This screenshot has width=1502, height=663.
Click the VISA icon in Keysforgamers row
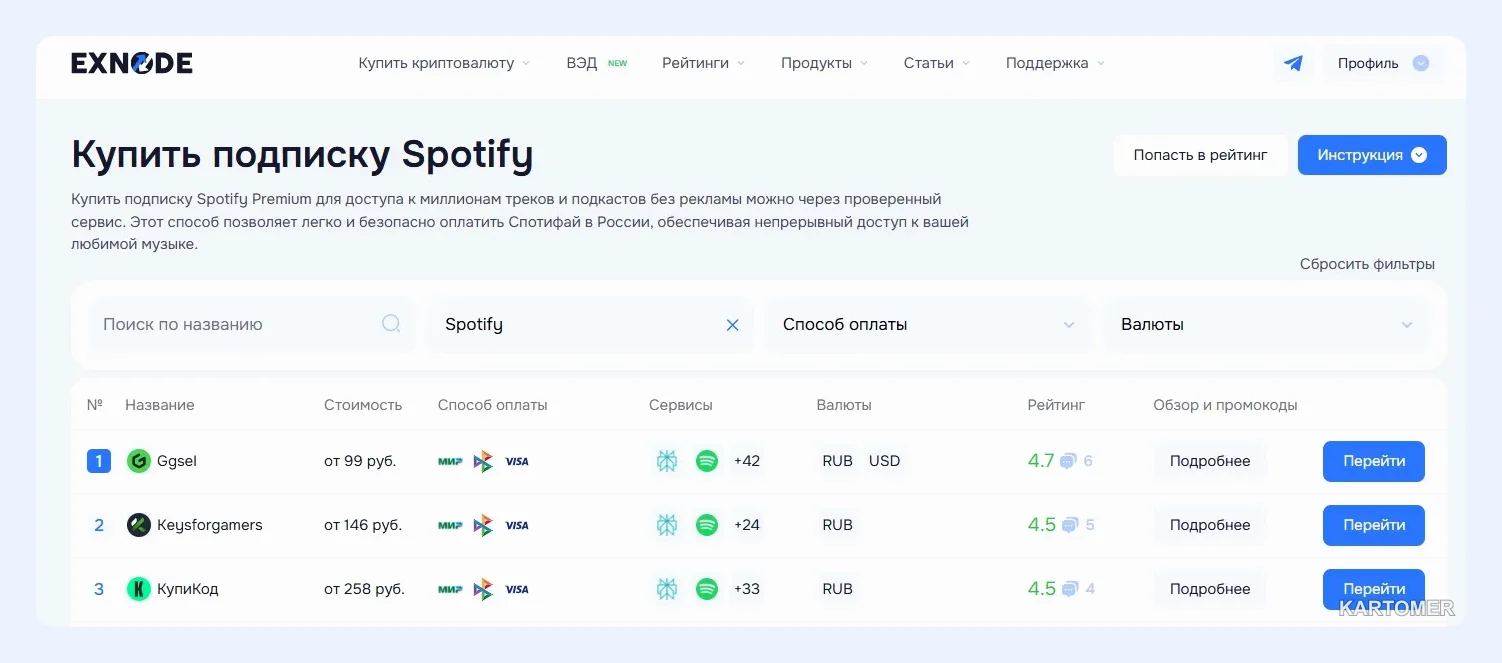pyautogui.click(x=517, y=525)
